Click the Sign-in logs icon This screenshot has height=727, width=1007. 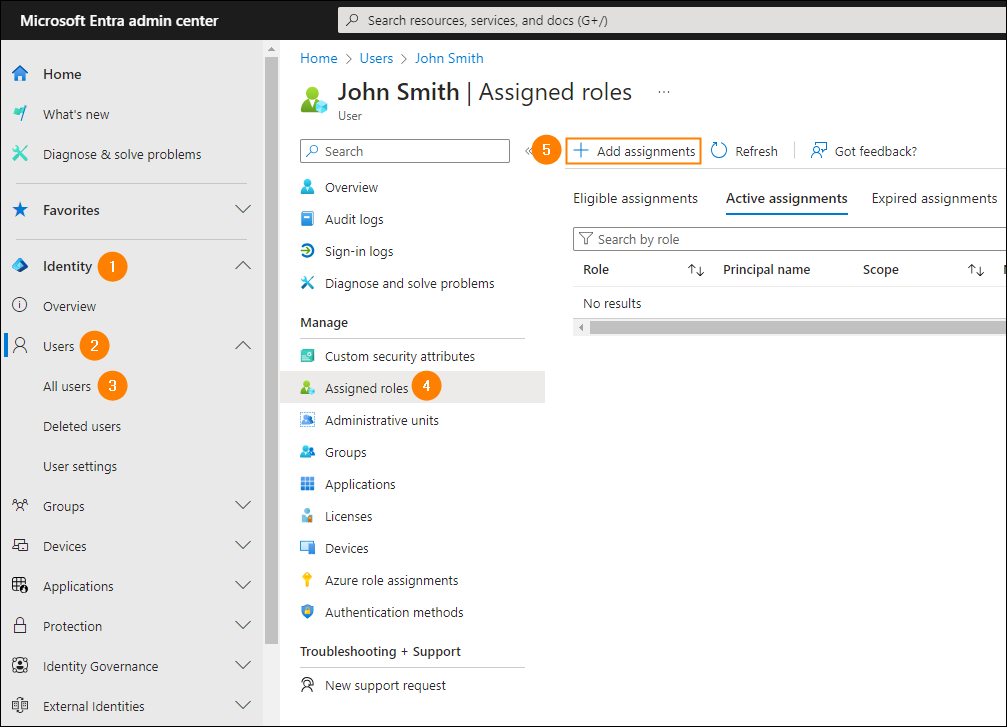pos(308,251)
